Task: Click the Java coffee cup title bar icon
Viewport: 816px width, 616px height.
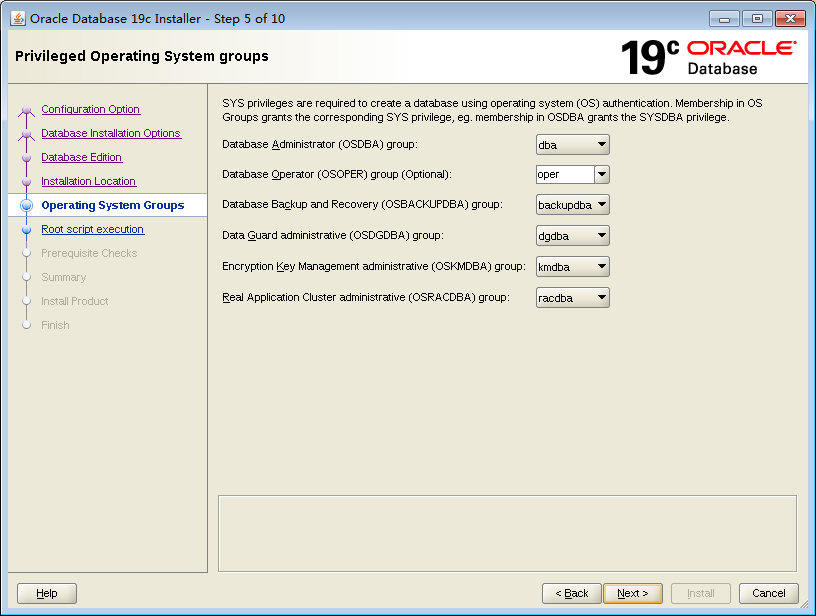Action: [x=15, y=17]
